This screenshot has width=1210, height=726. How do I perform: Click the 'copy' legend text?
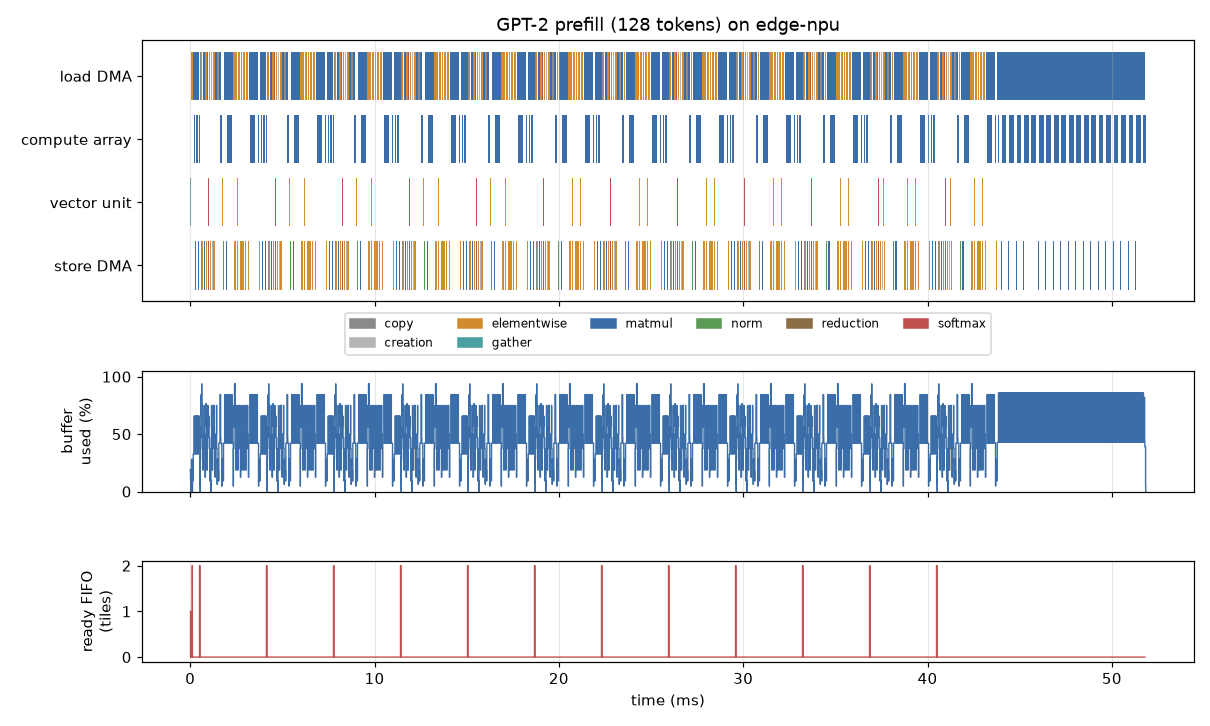[398, 324]
